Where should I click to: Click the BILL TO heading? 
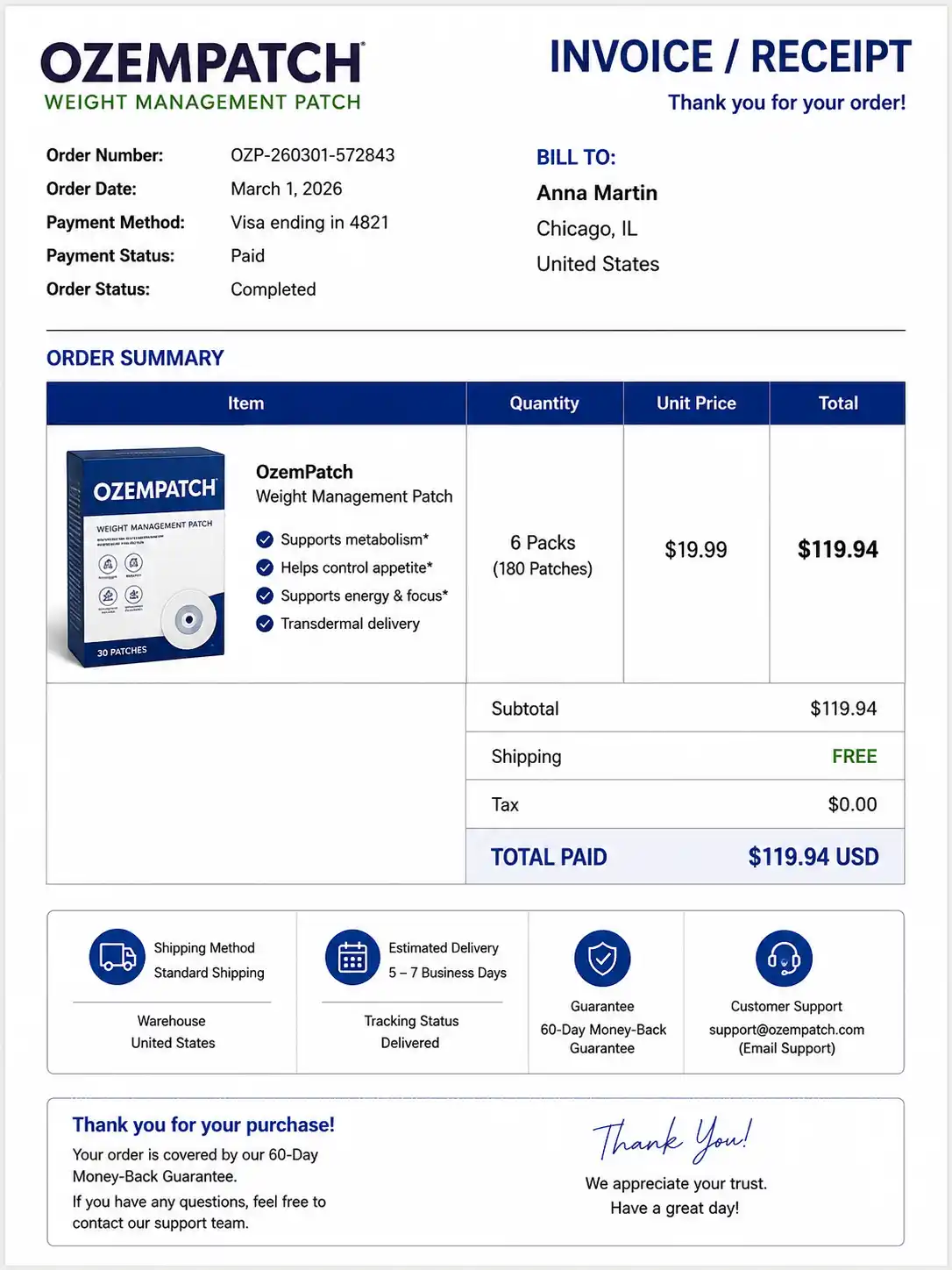click(576, 157)
